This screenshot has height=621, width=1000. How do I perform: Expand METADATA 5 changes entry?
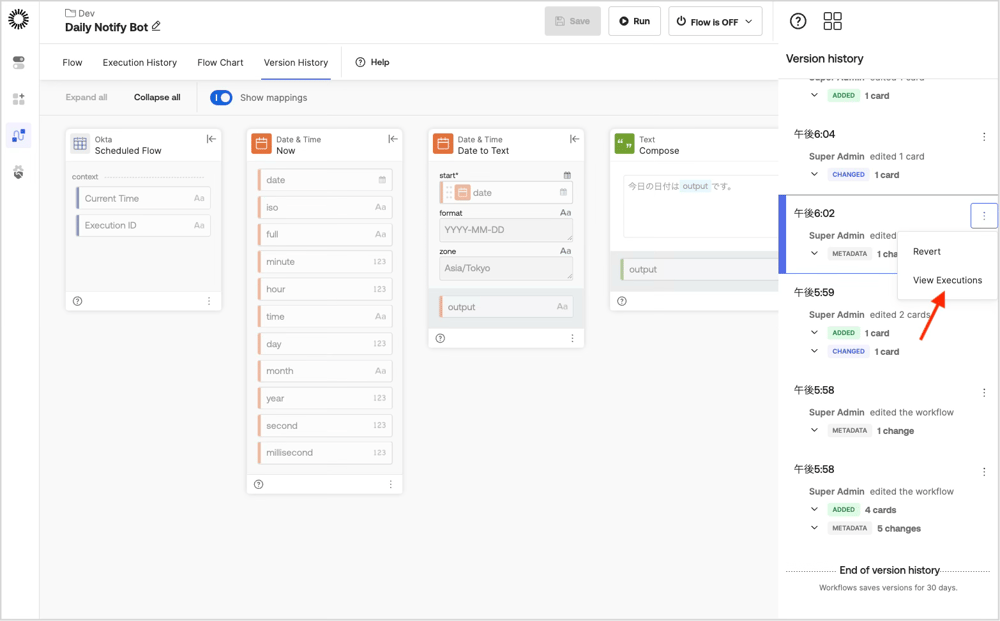814,527
